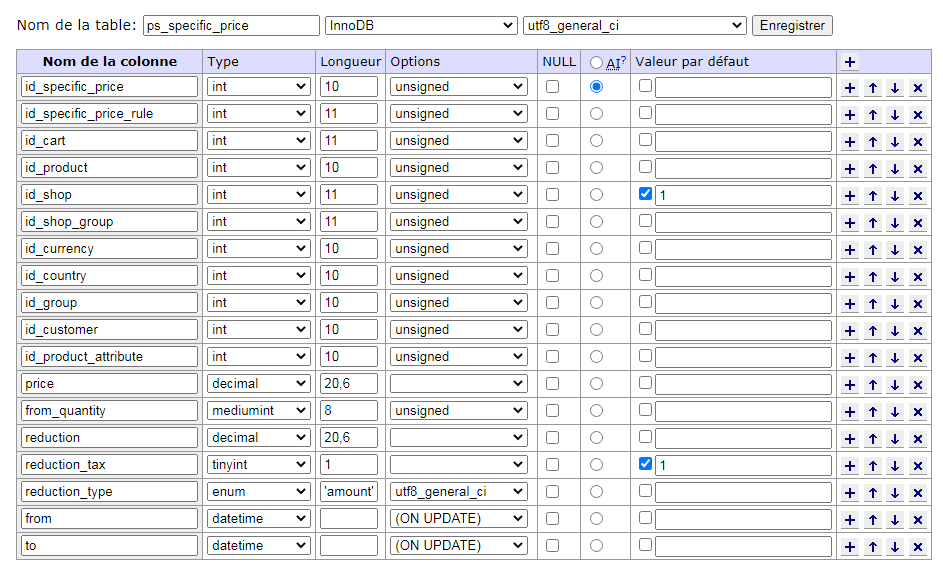Screen dimensions: 943x573
Task: Click the add column plus icon in header
Action: pos(849,62)
